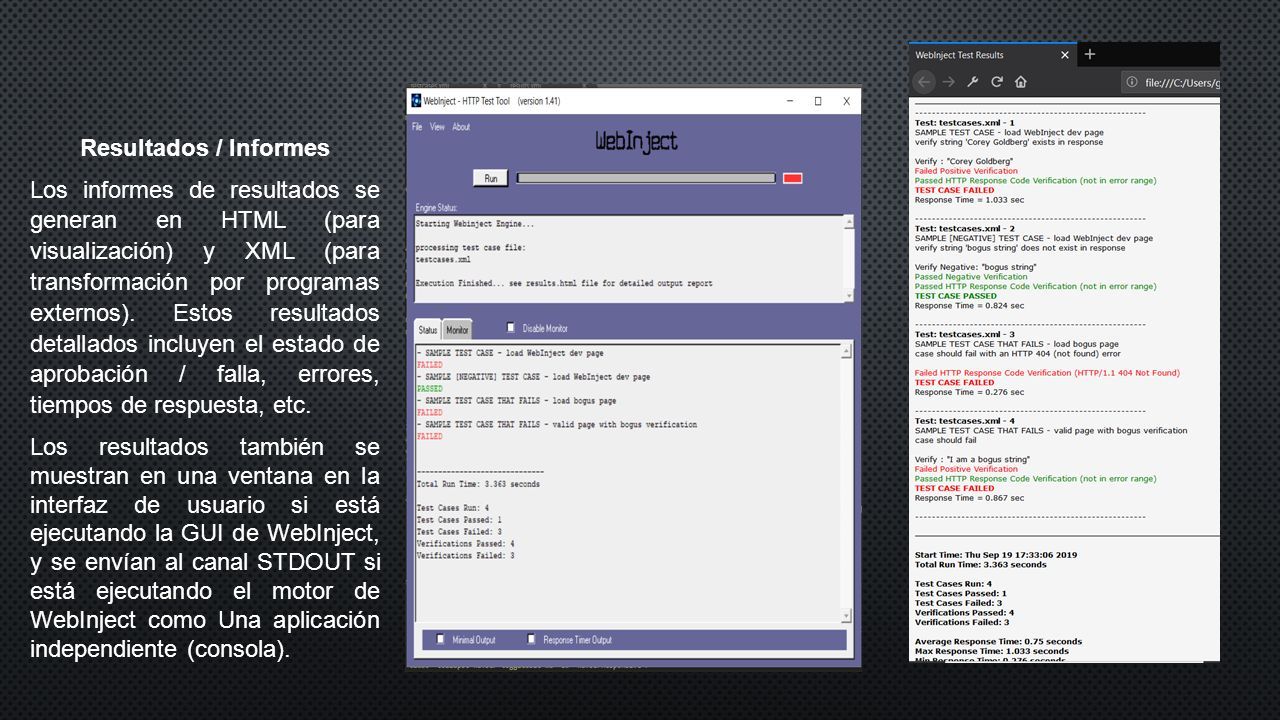The image size is (1280, 720).
Task: Minimize the WebInject window
Action: [x=789, y=101]
